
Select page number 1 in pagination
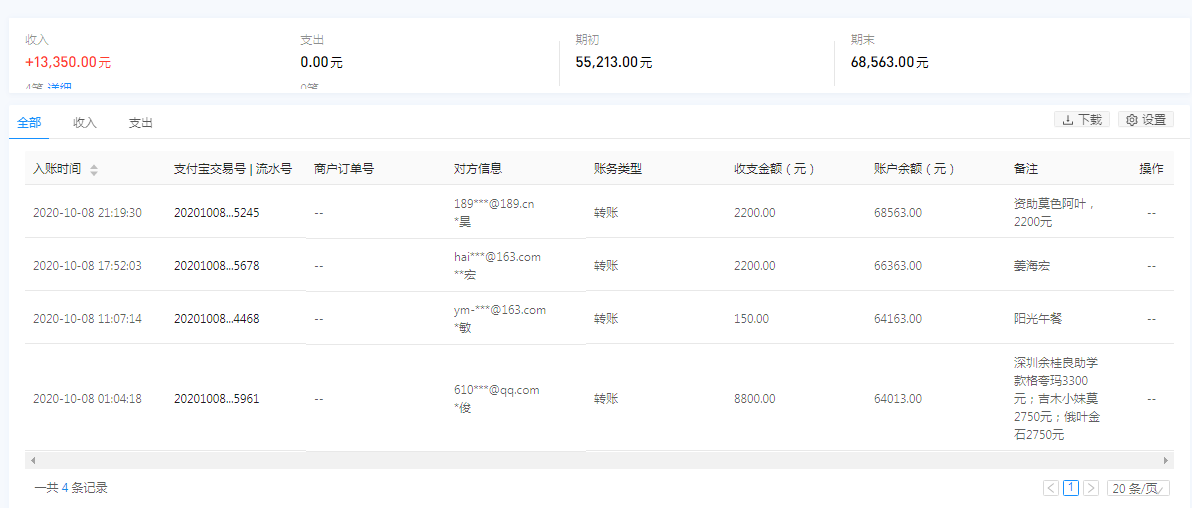tap(1071, 488)
